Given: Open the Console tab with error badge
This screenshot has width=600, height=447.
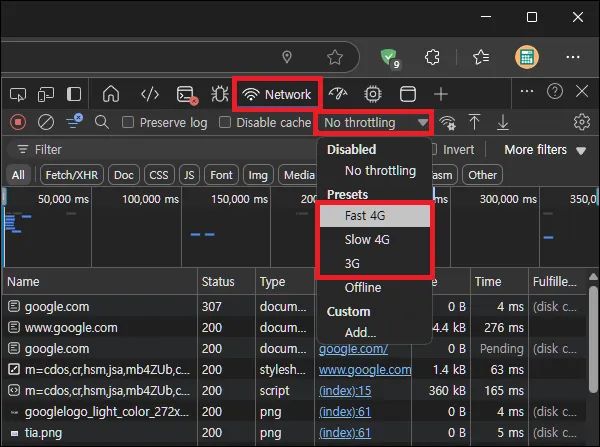Looking at the screenshot, I should (187, 95).
